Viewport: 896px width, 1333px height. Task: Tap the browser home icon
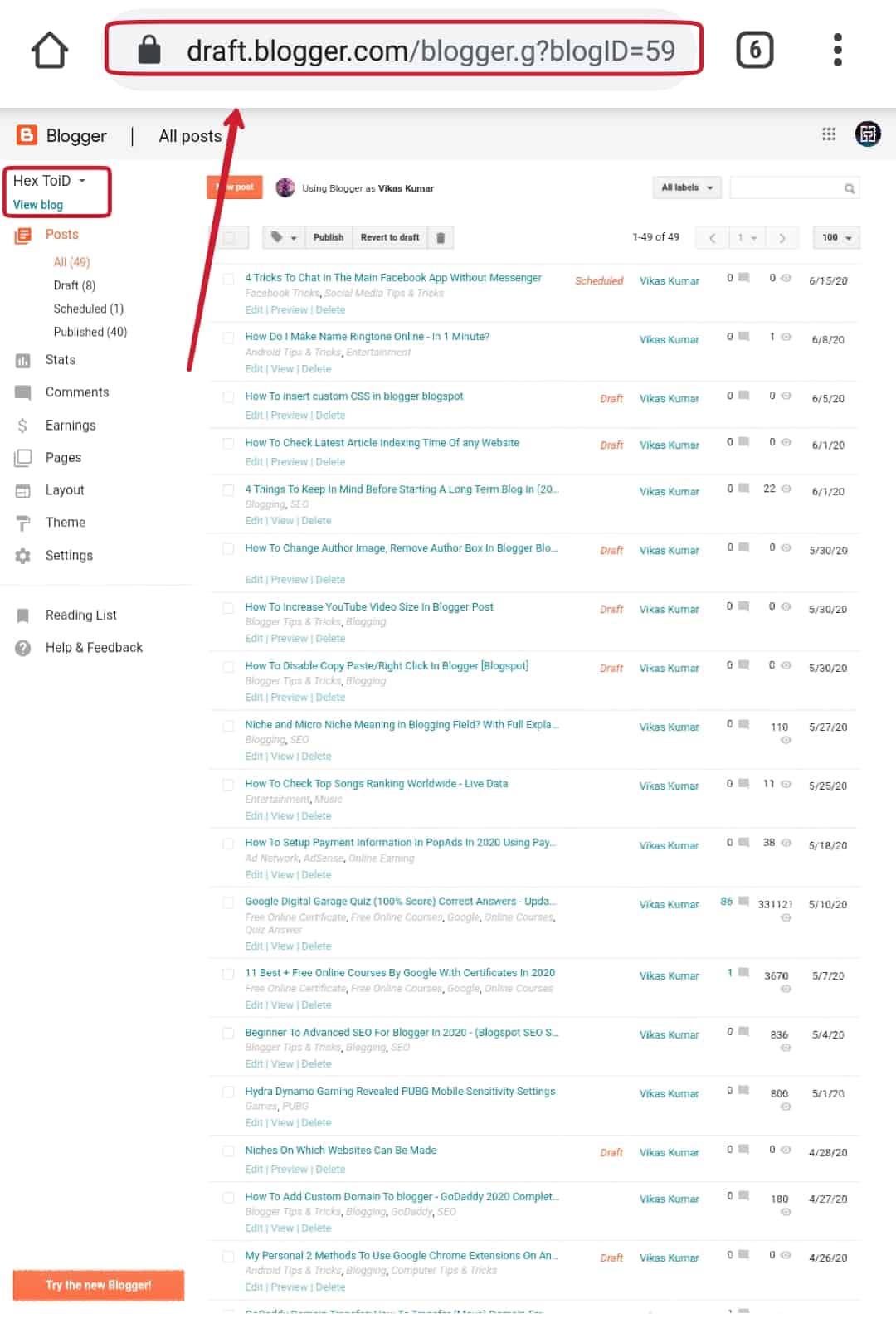50,50
